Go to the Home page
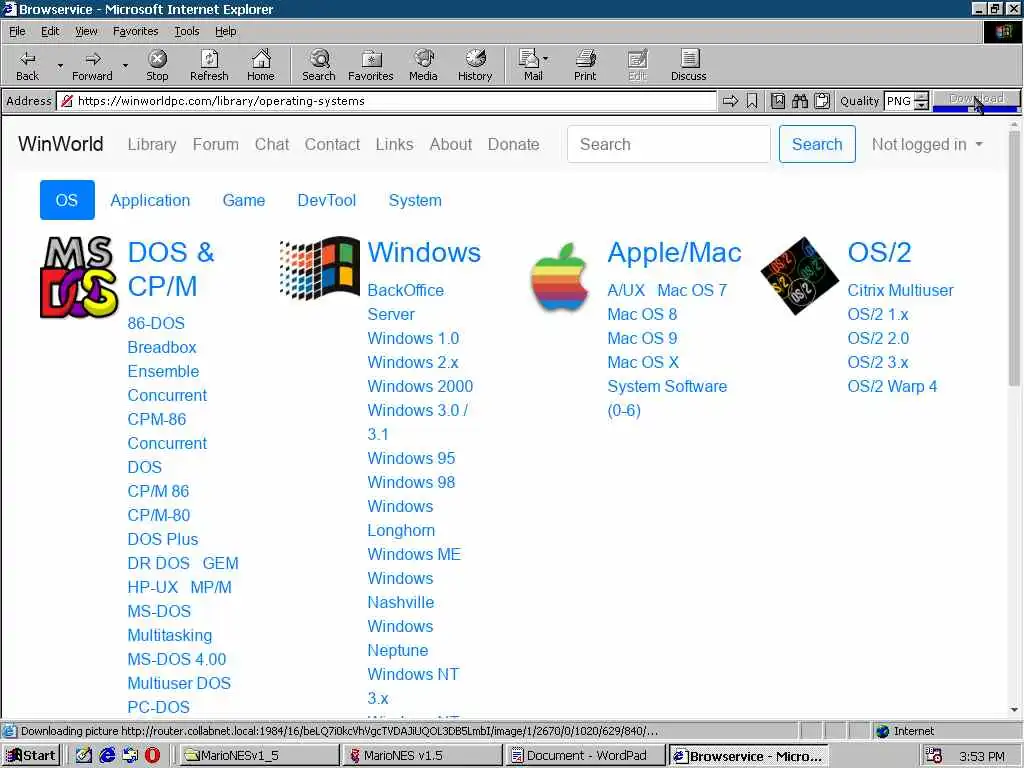This screenshot has height=768, width=1024. point(261,65)
